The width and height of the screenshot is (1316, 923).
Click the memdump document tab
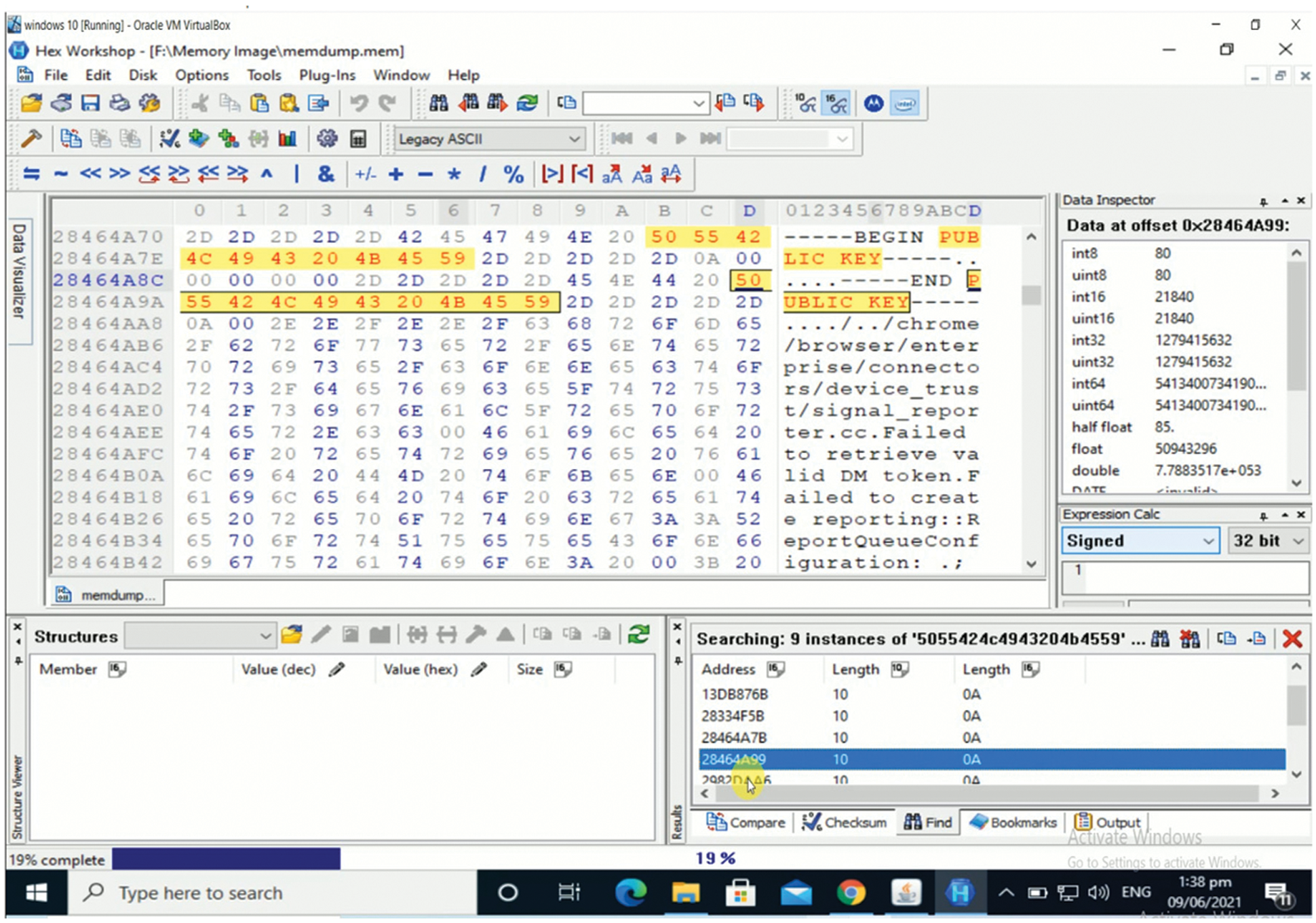[x=107, y=595]
